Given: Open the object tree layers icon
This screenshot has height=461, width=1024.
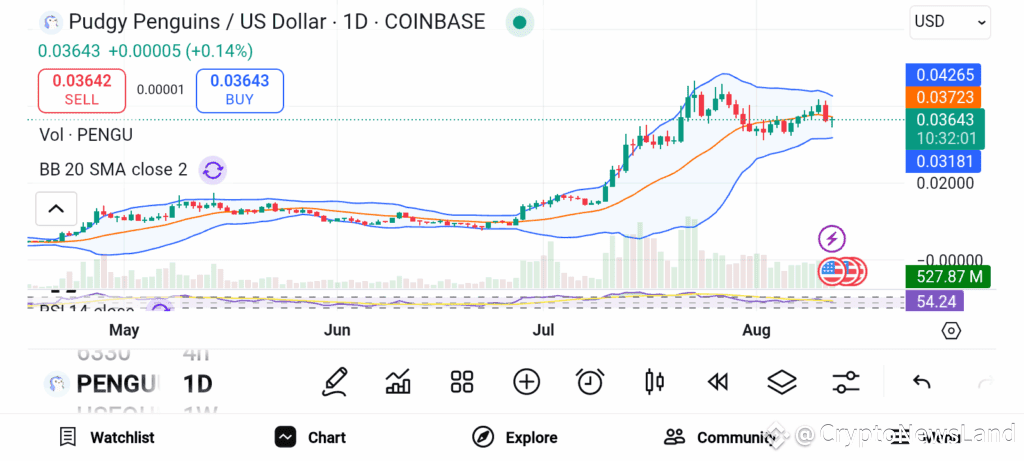Looking at the screenshot, I should coord(782,382).
